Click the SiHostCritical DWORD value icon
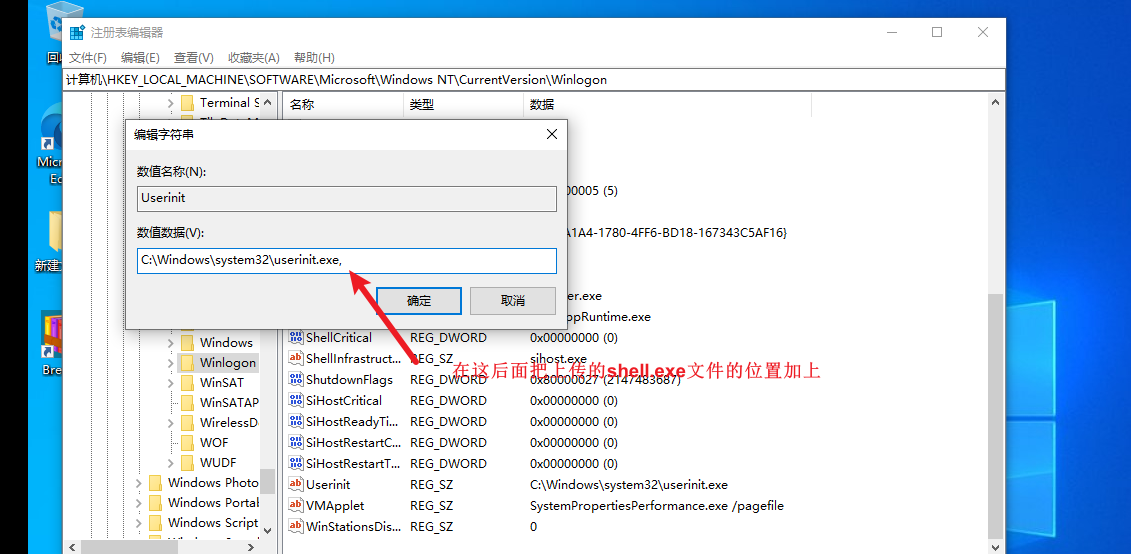Image resolution: width=1131 pixels, height=554 pixels. (x=296, y=400)
